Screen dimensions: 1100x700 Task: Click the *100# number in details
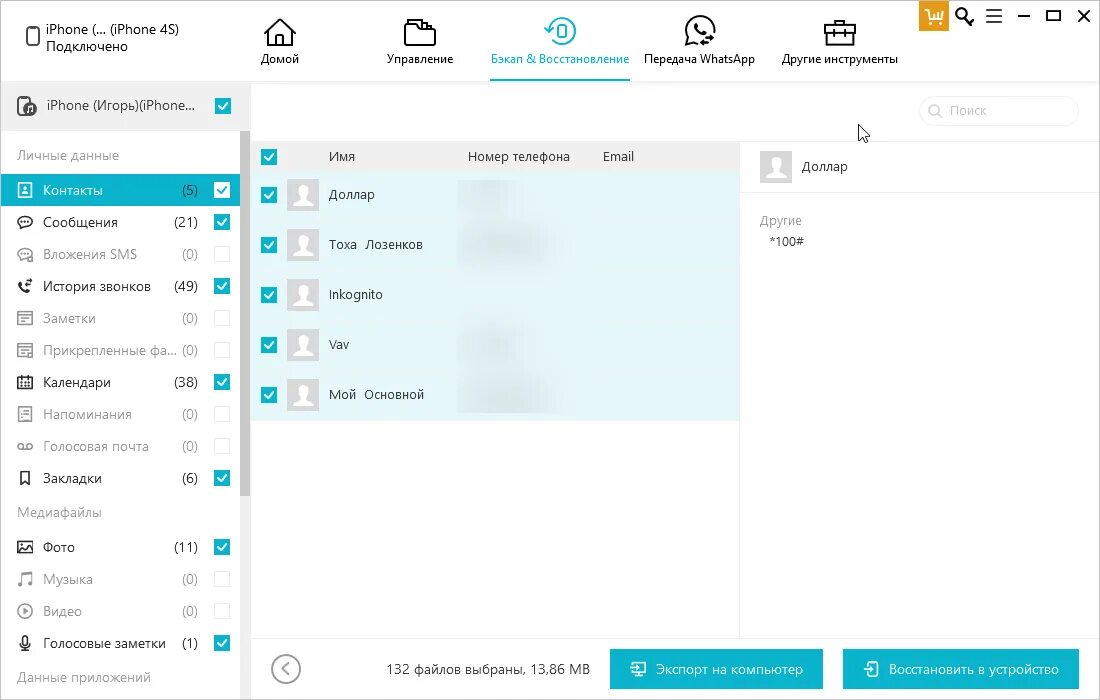click(786, 242)
